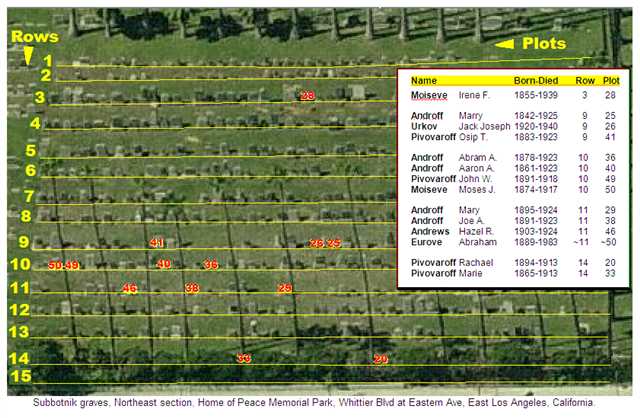Select "Jack Joseph" in the table
Viewport: 640px width, 418px height.
(484, 127)
